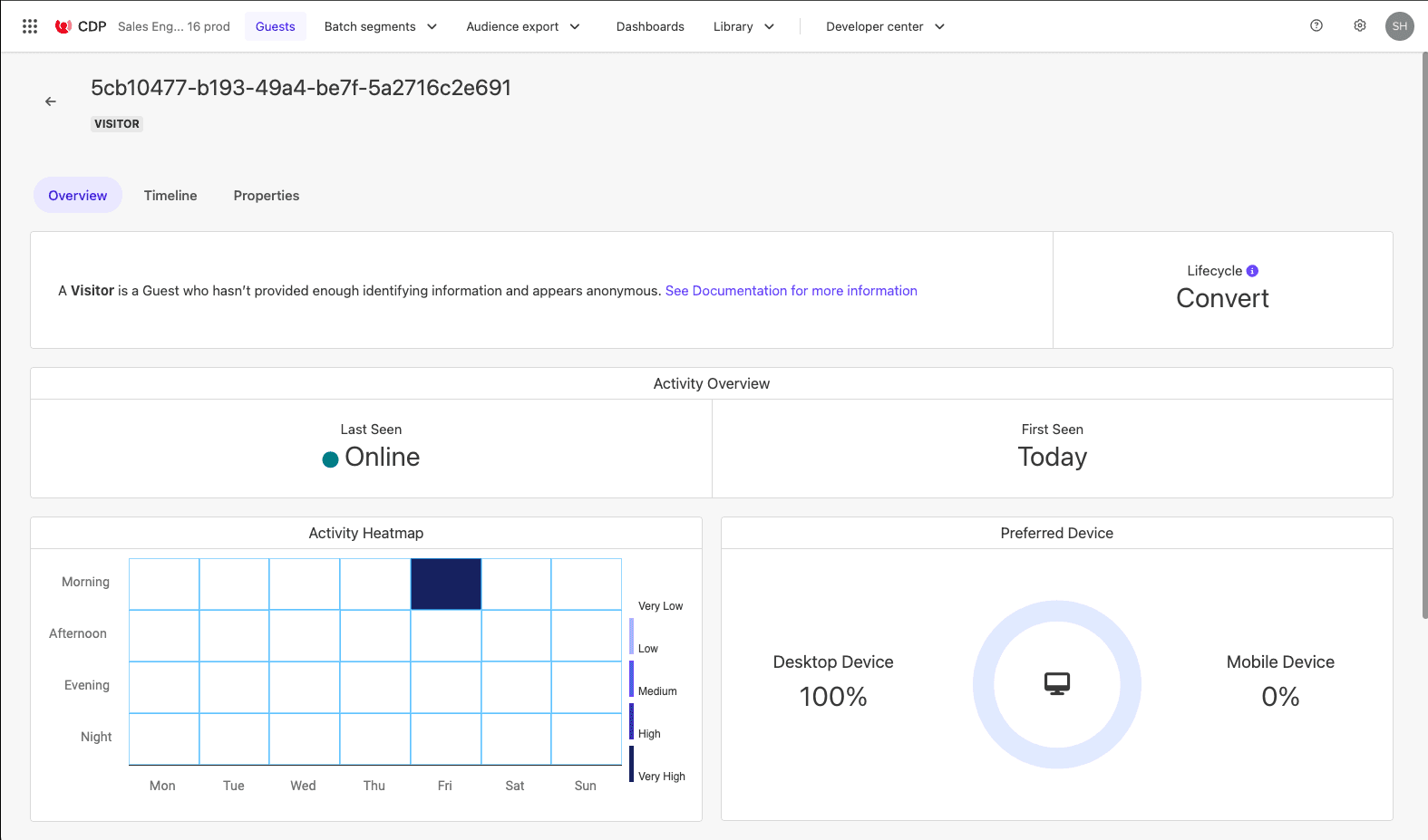Click the SH user avatar

(x=1400, y=26)
